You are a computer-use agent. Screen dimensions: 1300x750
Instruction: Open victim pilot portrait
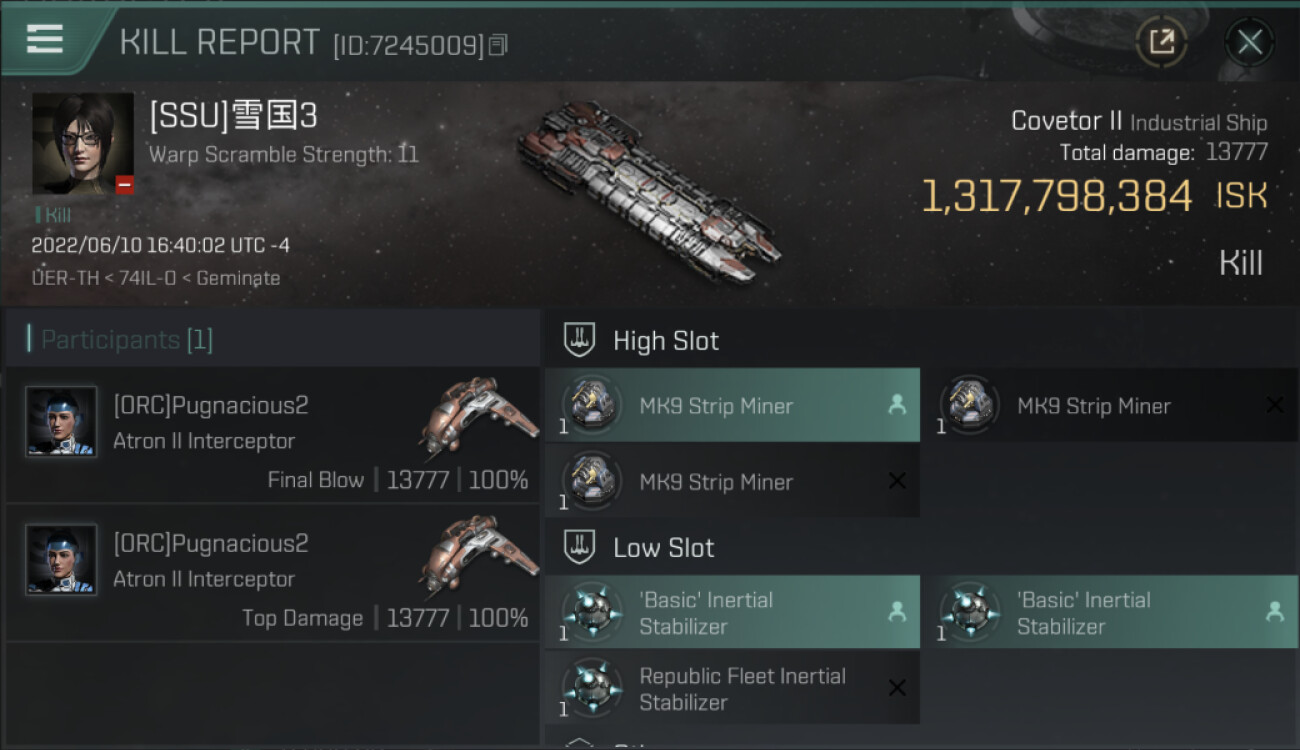coord(83,143)
